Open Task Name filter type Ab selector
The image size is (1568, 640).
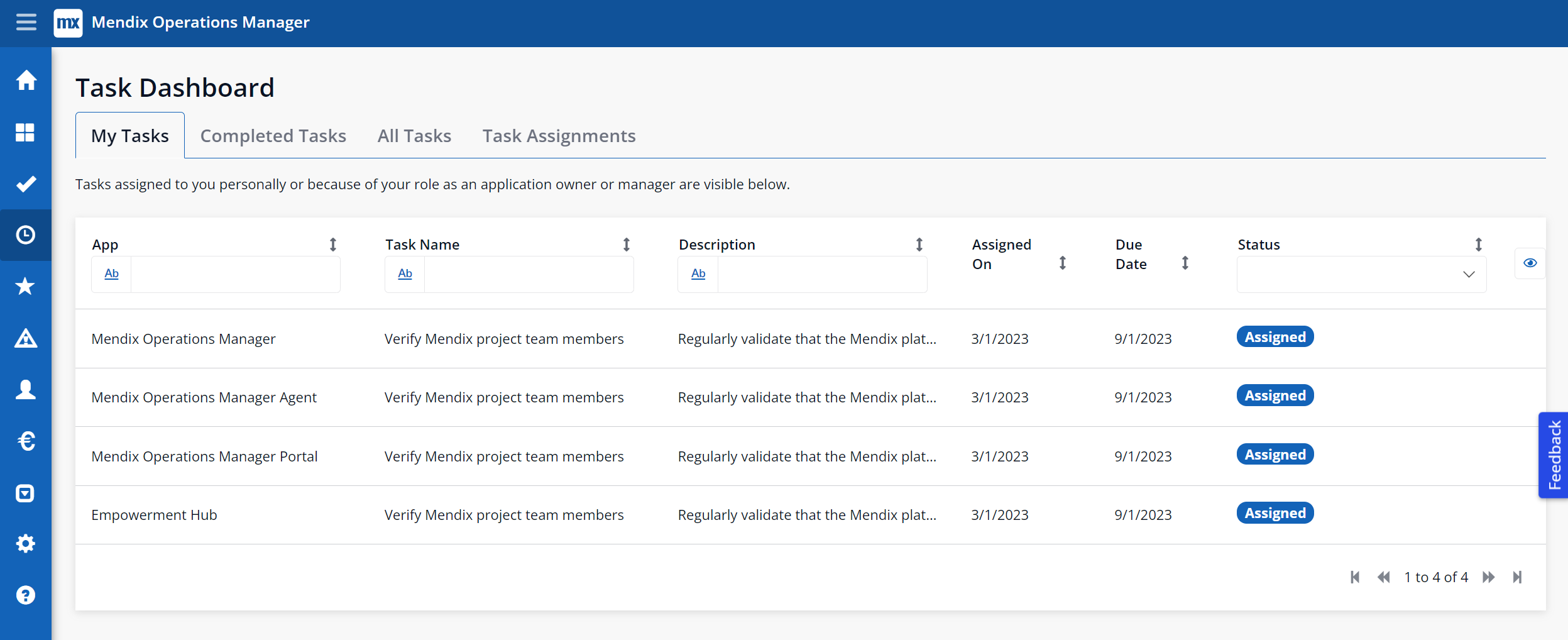(x=405, y=274)
